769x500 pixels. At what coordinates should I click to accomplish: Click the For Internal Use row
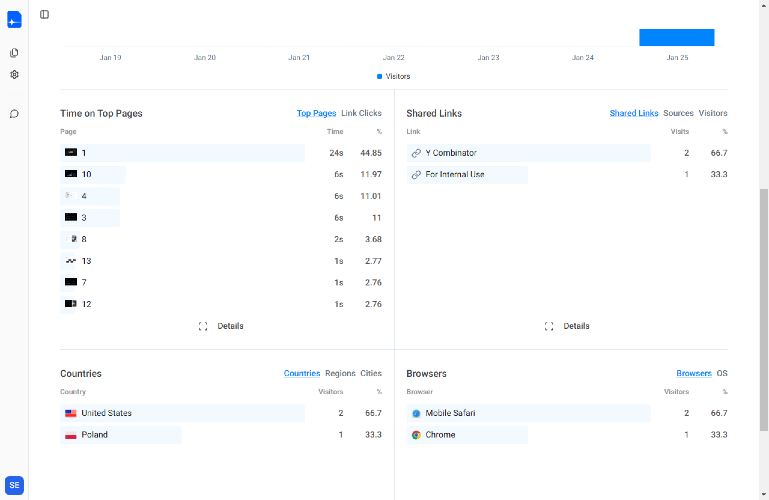click(x=566, y=175)
